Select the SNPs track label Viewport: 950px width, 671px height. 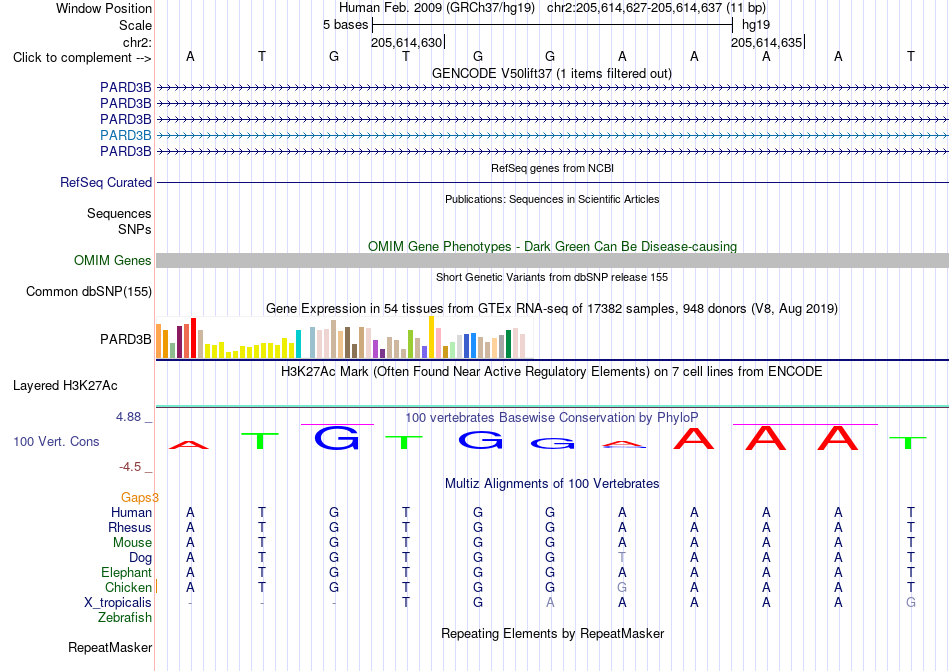pos(135,230)
